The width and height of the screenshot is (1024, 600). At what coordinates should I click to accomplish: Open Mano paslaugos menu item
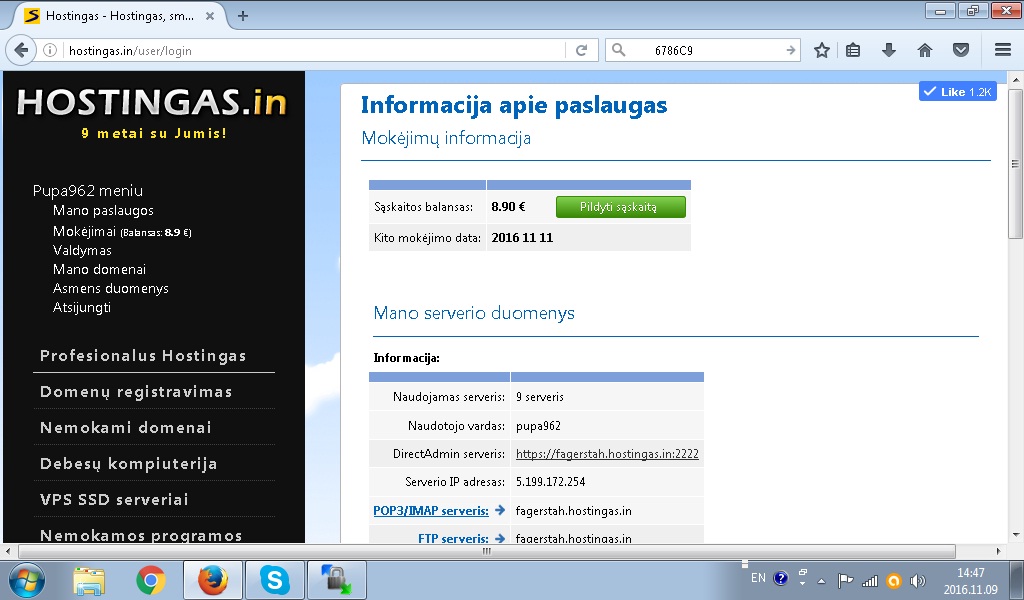(103, 210)
